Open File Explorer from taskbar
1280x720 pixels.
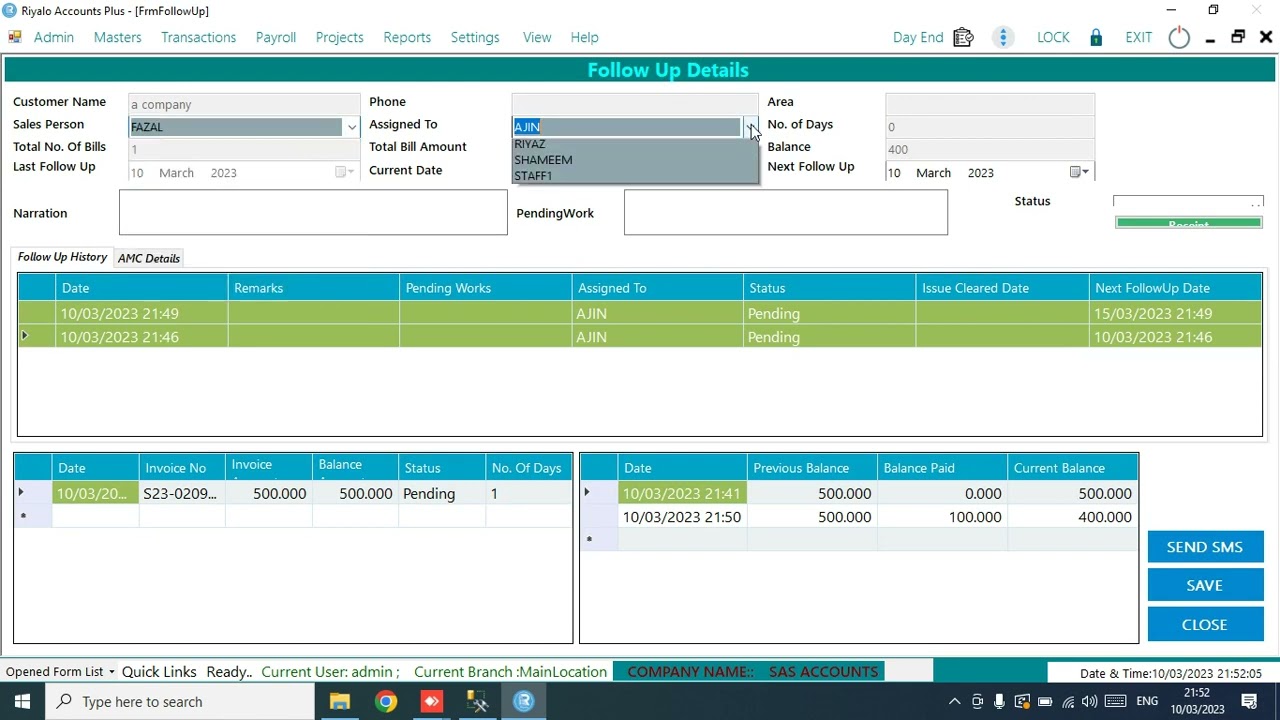pos(340,702)
